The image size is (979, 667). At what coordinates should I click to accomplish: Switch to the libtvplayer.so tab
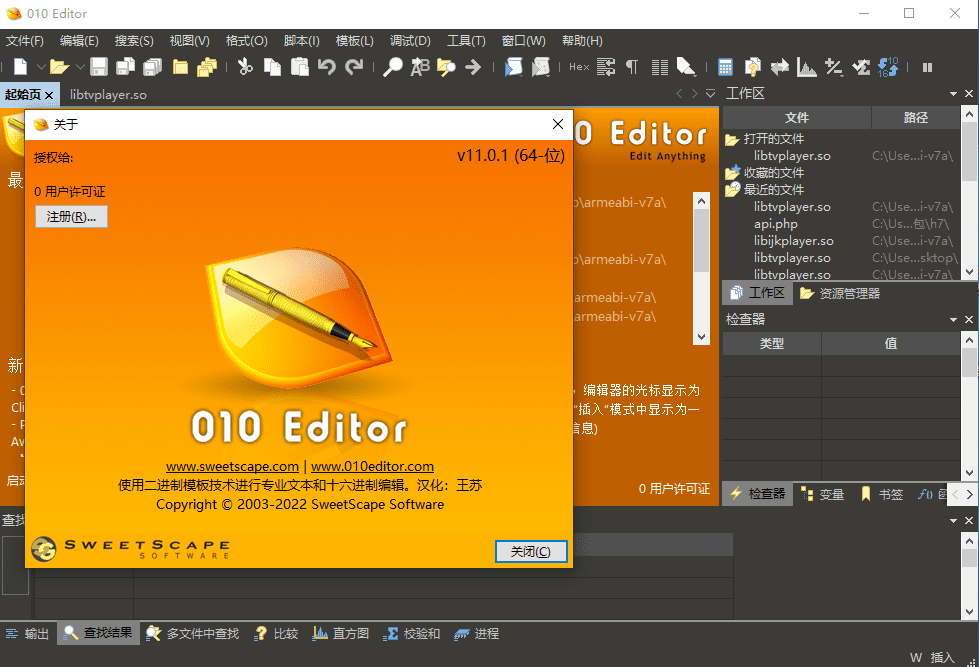(x=108, y=94)
